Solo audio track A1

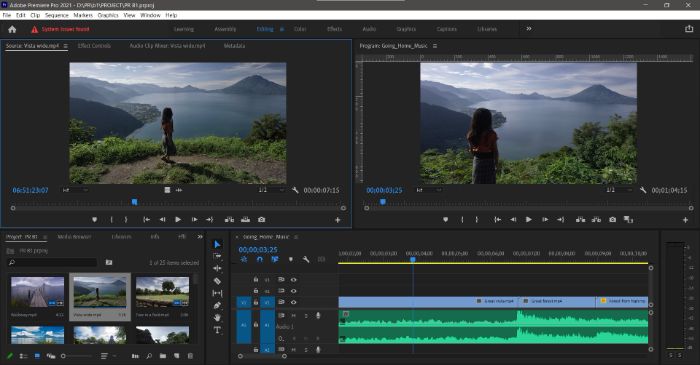(306, 315)
